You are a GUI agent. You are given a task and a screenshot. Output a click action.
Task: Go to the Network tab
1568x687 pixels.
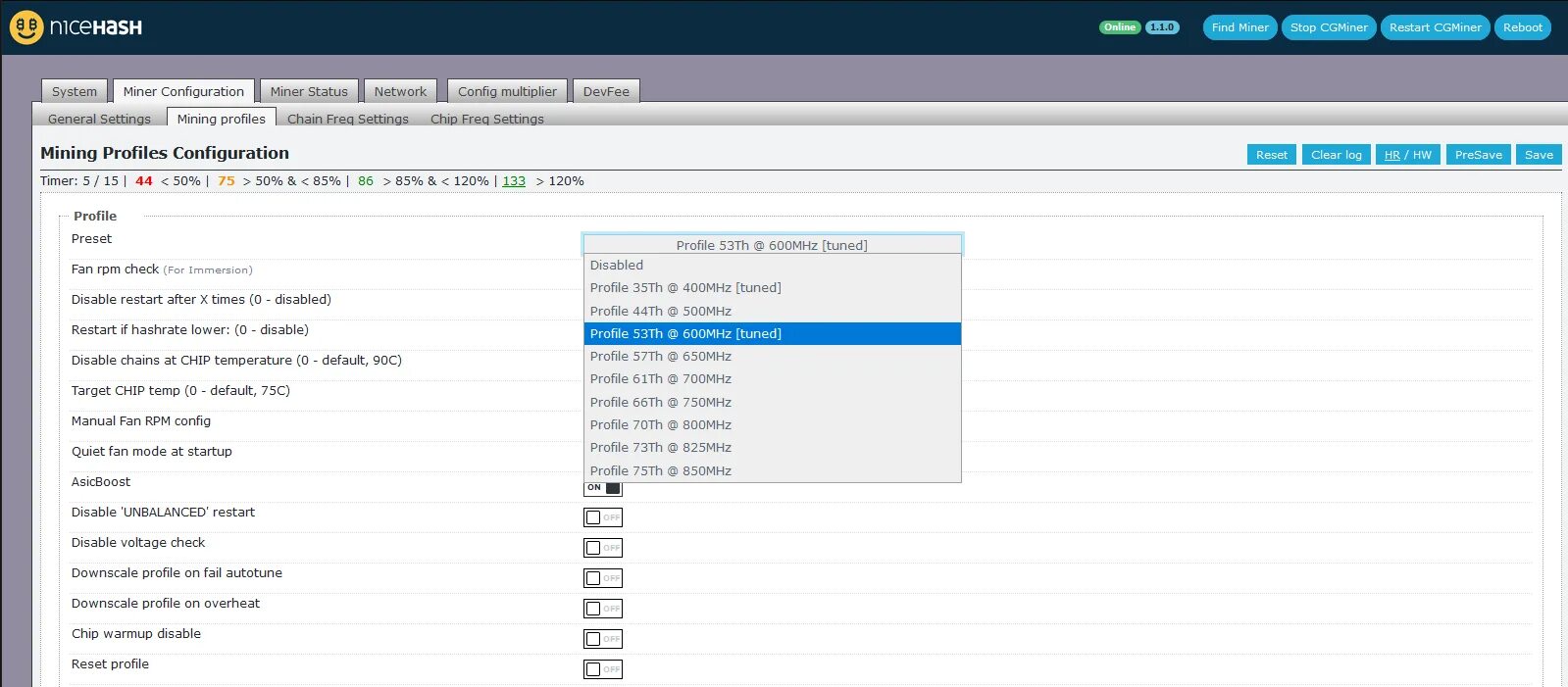[x=400, y=91]
